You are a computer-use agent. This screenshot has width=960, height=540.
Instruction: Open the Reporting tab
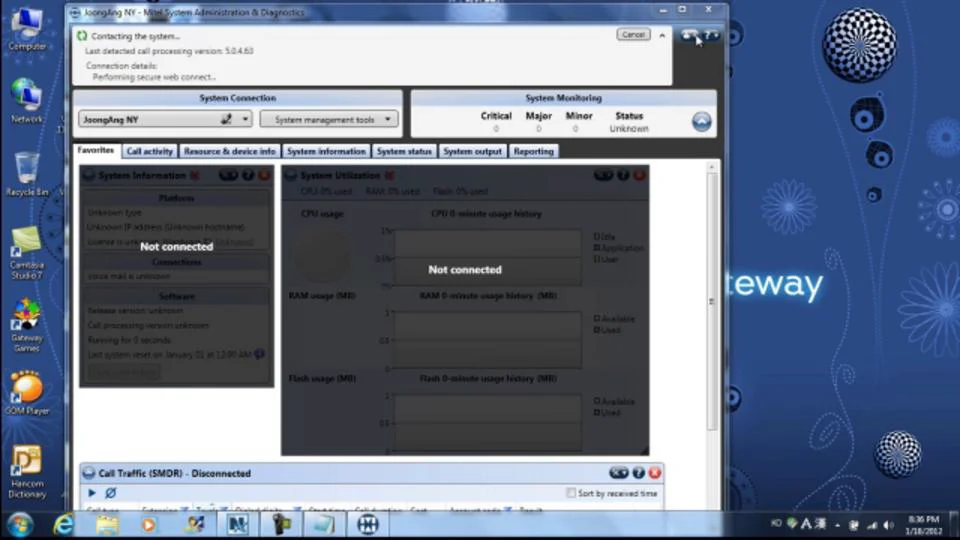[x=533, y=151]
